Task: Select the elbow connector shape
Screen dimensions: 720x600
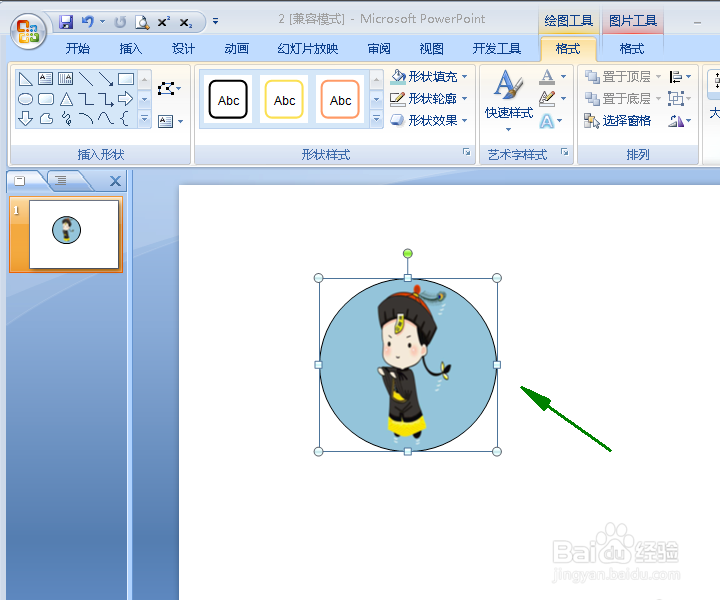Action: (86, 99)
